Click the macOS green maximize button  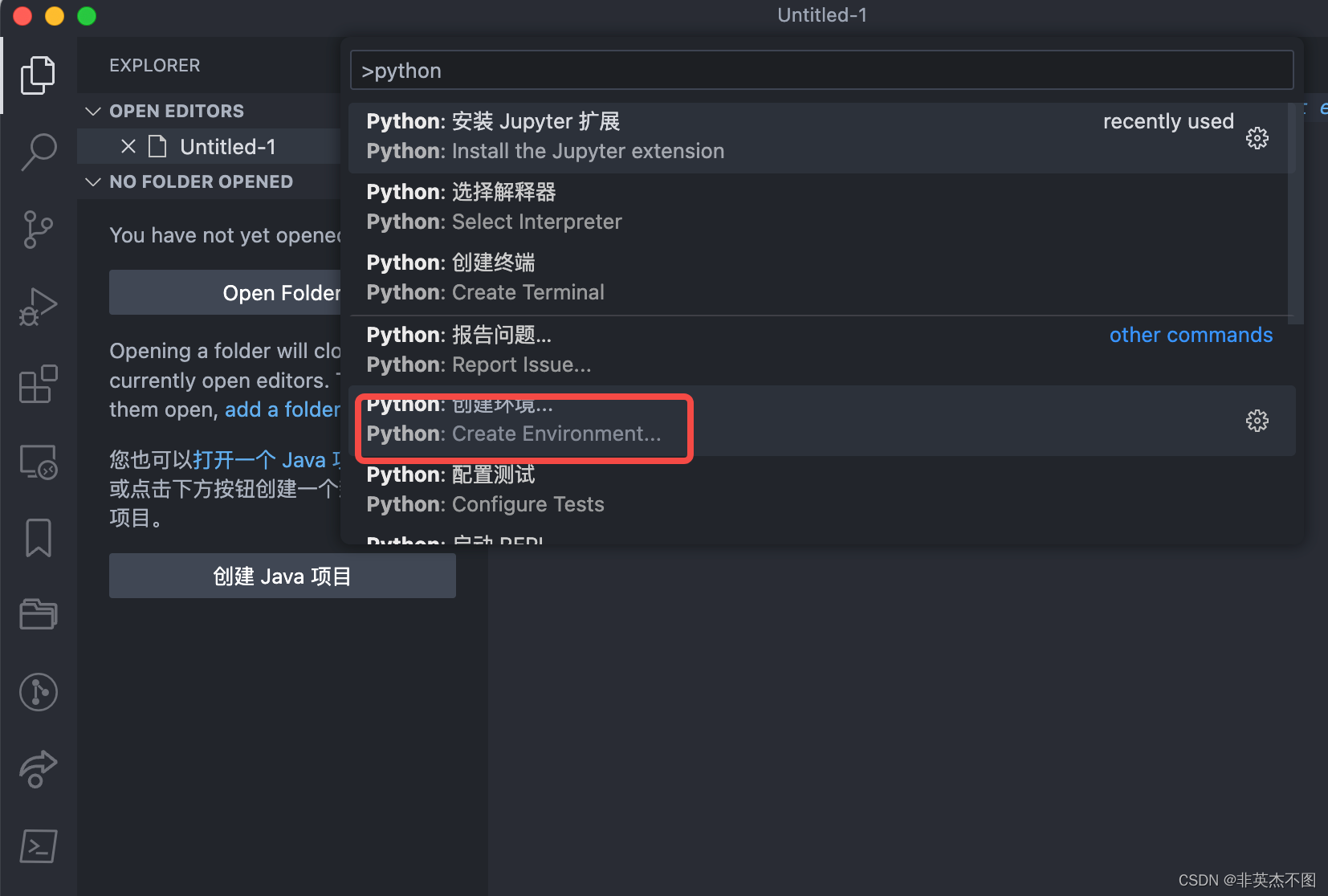tap(87, 16)
